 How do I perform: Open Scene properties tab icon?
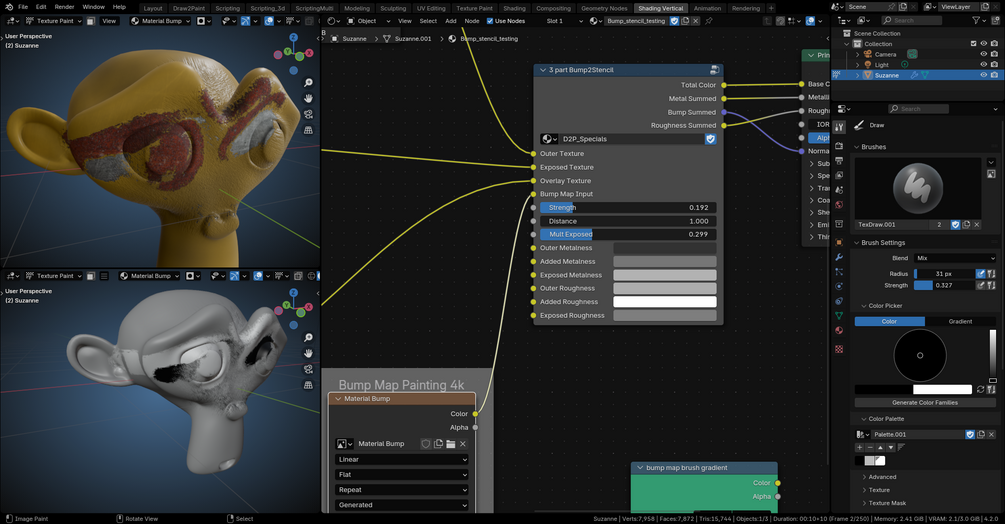839,190
